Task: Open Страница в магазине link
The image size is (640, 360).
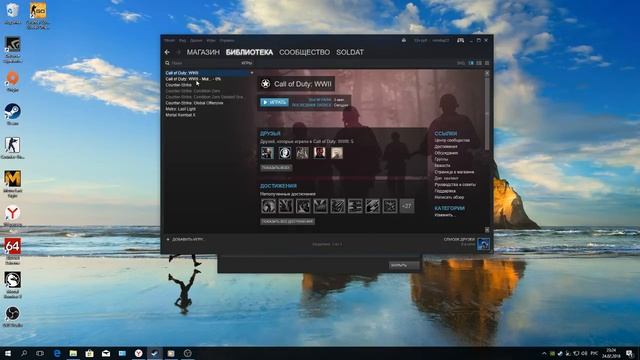Action: (454, 172)
